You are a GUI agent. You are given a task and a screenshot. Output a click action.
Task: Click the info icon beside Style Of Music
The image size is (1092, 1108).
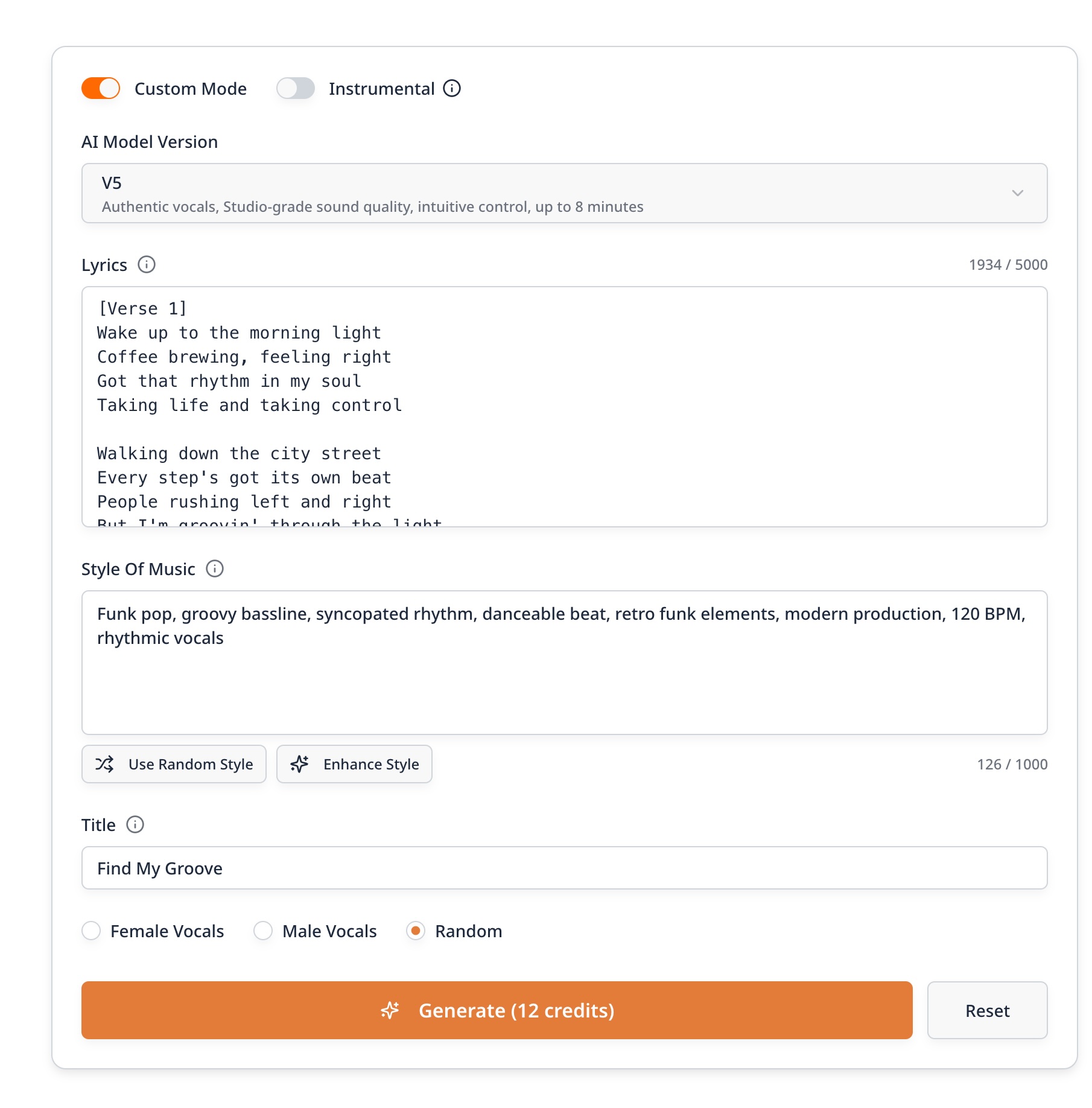(215, 568)
